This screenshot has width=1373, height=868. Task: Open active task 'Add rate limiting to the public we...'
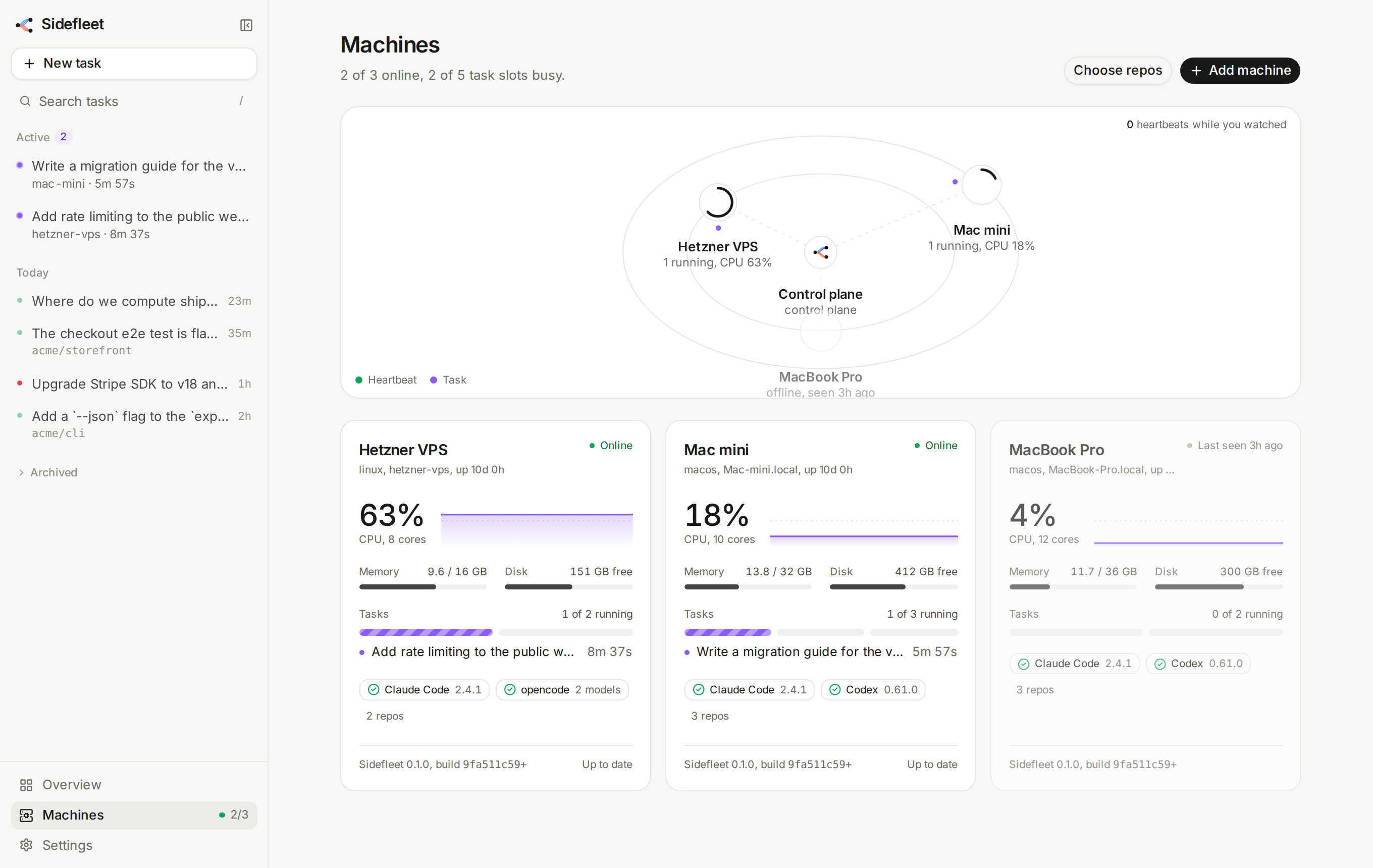tap(134, 225)
